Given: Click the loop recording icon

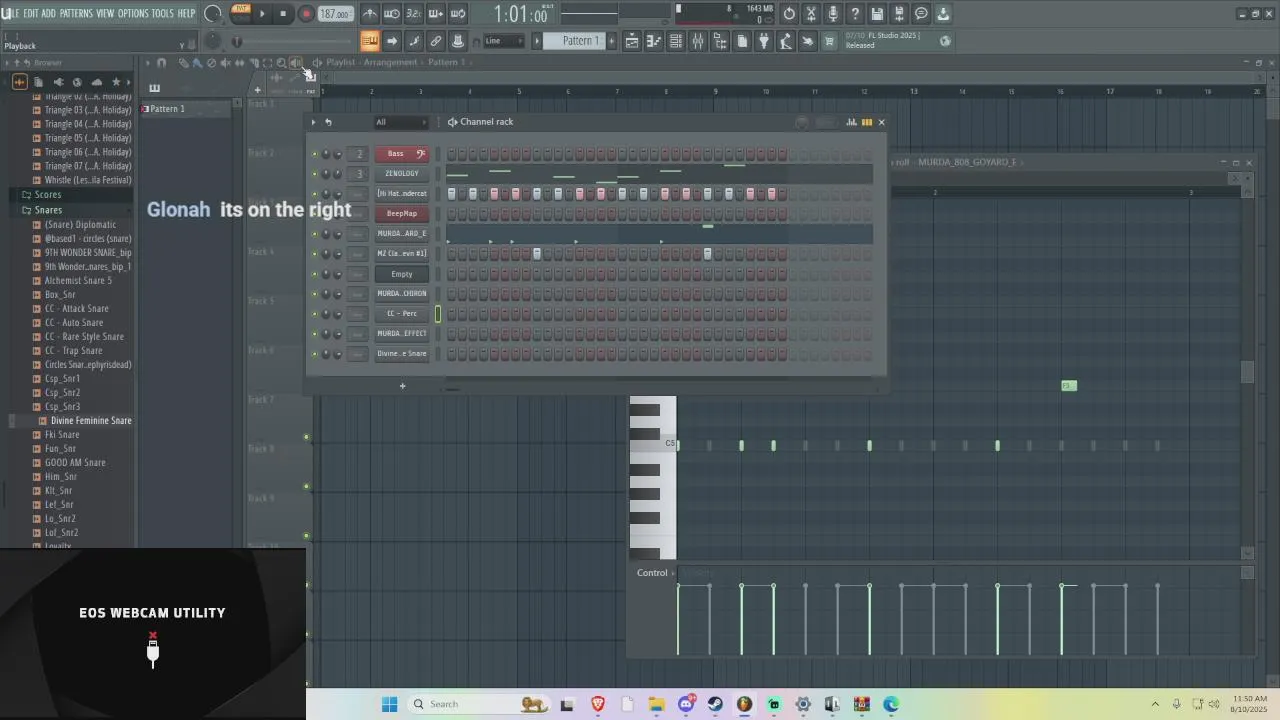Looking at the screenshot, I should (x=458, y=14).
